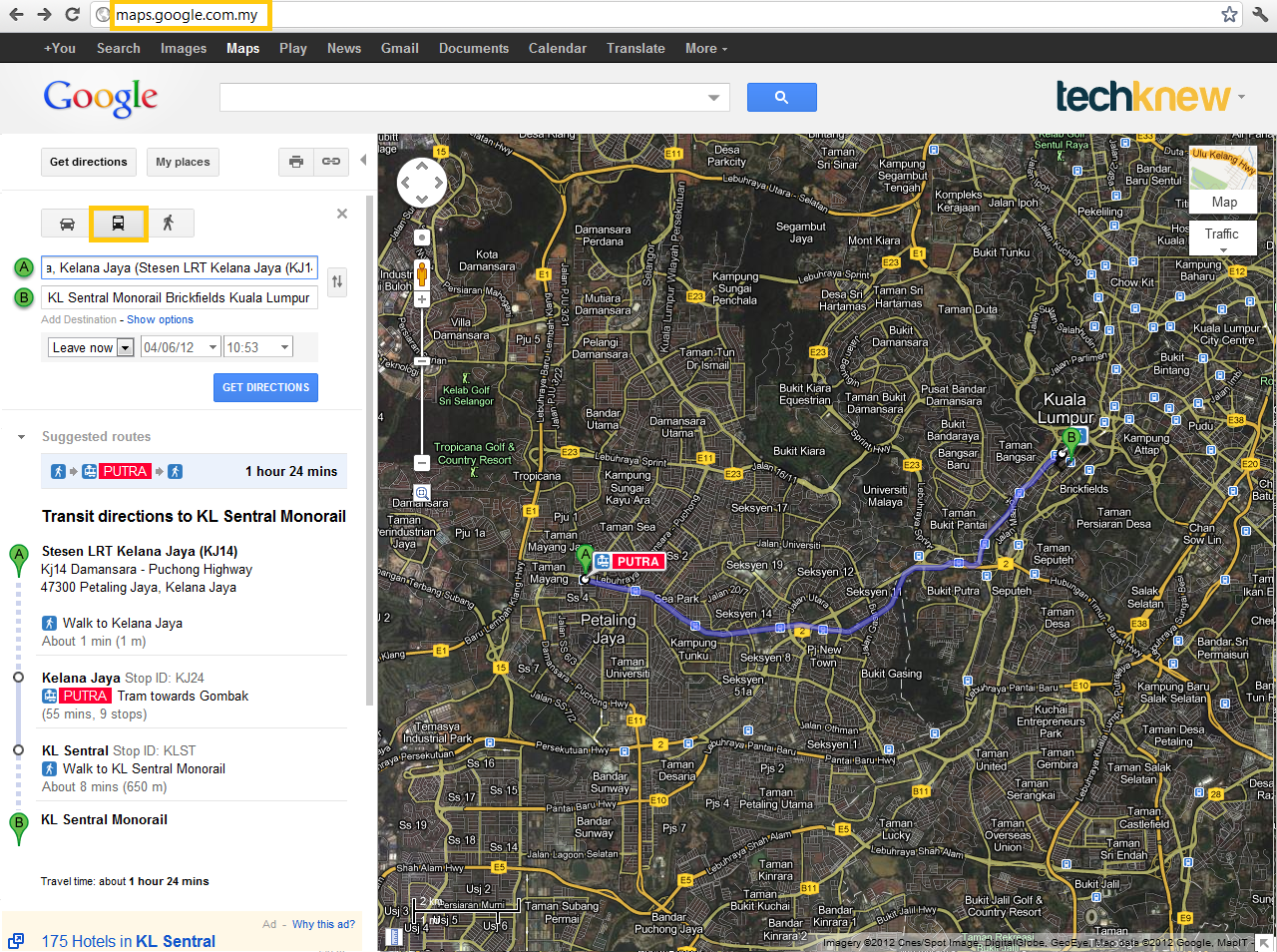Image resolution: width=1277 pixels, height=952 pixels.
Task: Collapse the left directions panel arrow
Action: [363, 160]
